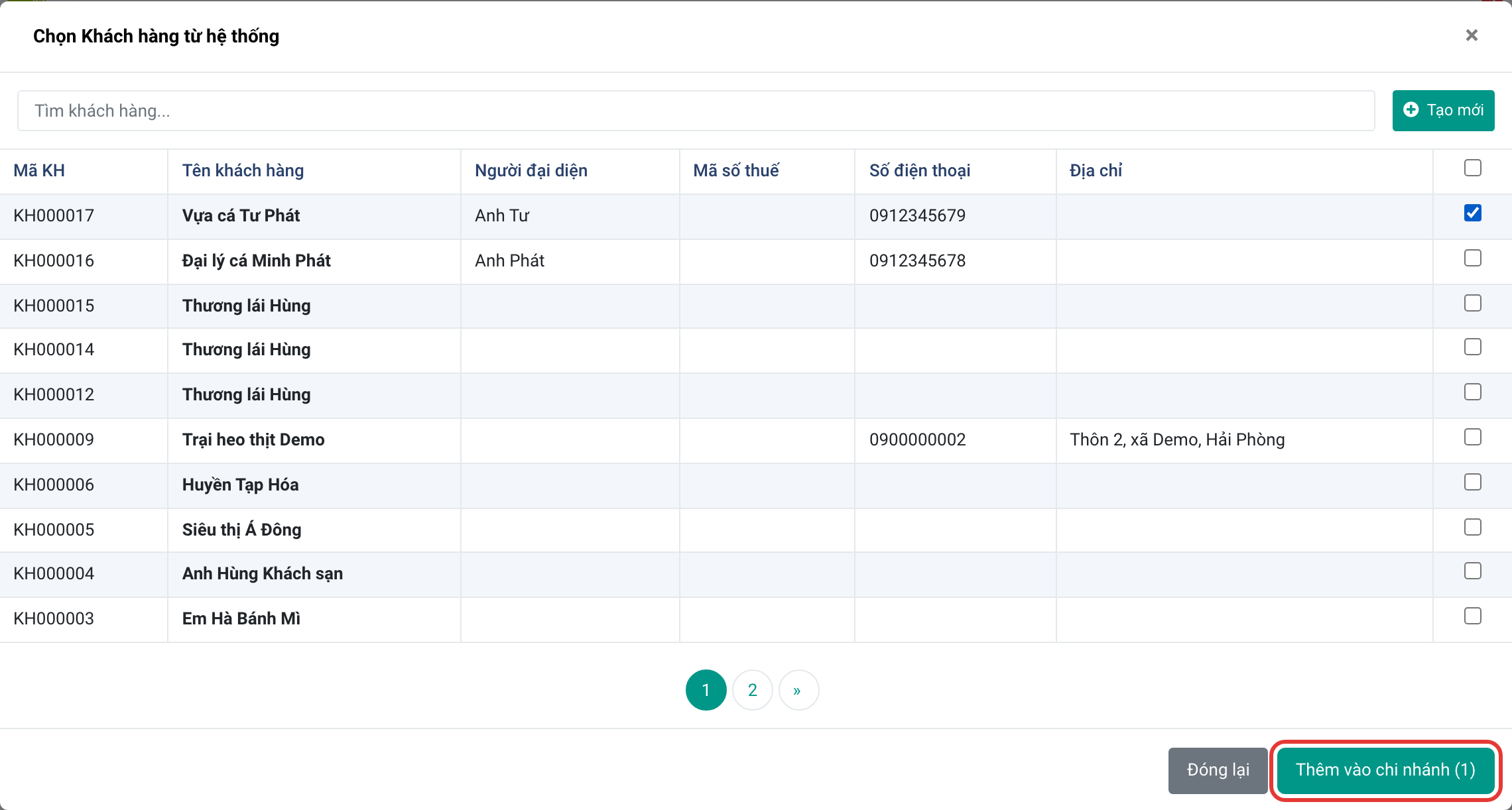Focus the Tìm khách hàng search field
Image resolution: width=1512 pixels, height=810 pixels.
point(696,111)
